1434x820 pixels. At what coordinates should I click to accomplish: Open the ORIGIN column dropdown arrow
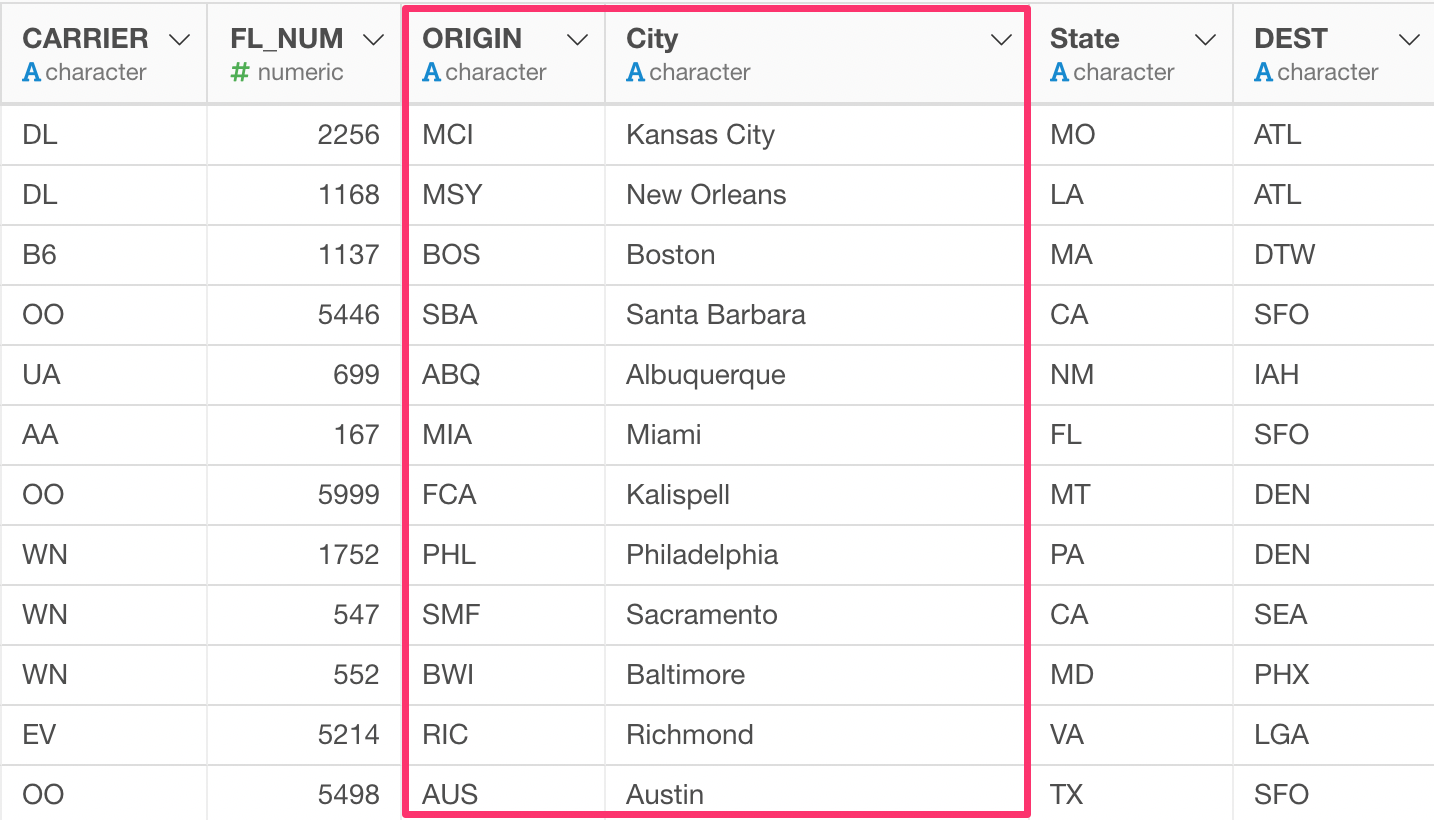pos(577,40)
